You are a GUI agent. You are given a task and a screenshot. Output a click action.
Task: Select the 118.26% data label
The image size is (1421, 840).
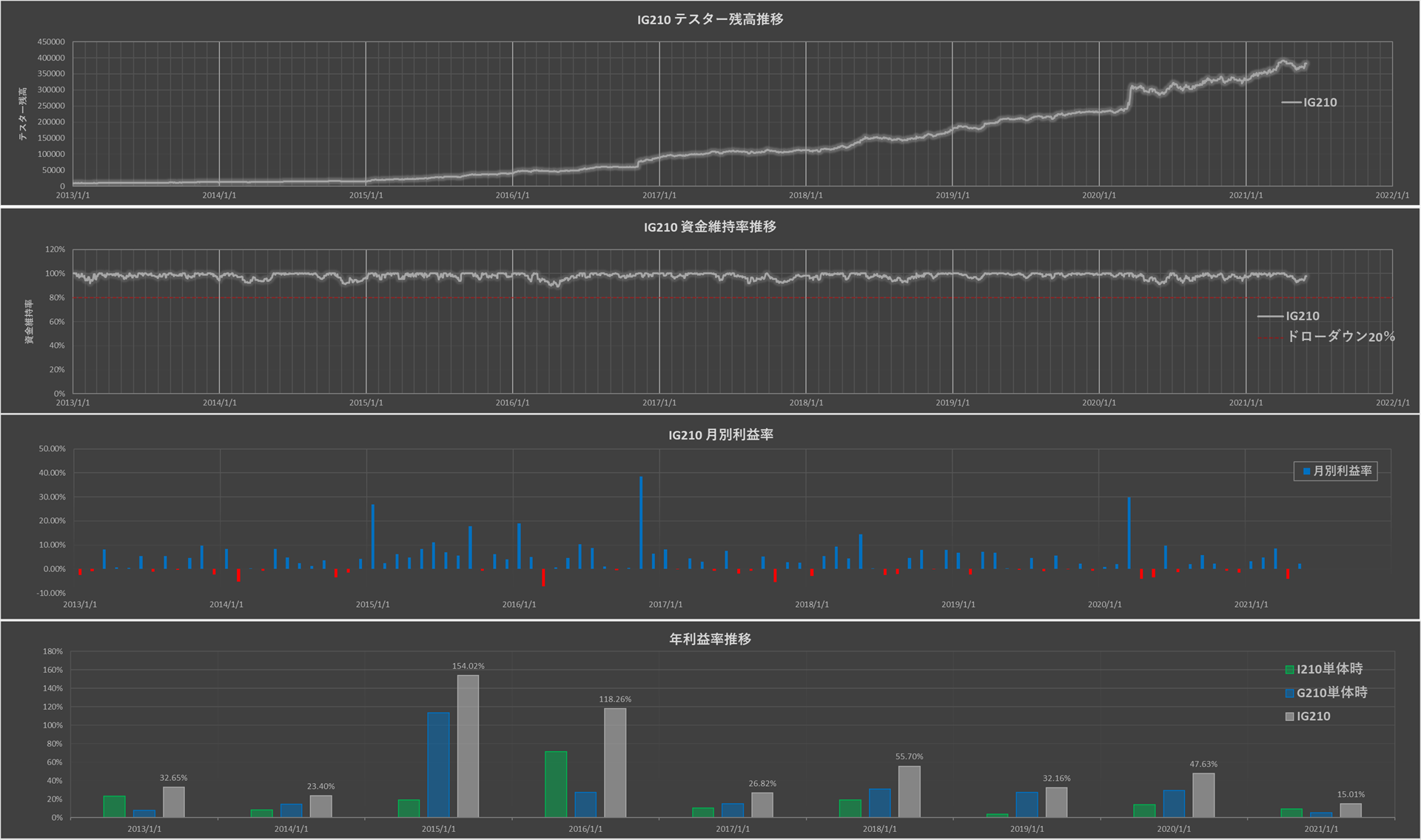[x=615, y=699]
